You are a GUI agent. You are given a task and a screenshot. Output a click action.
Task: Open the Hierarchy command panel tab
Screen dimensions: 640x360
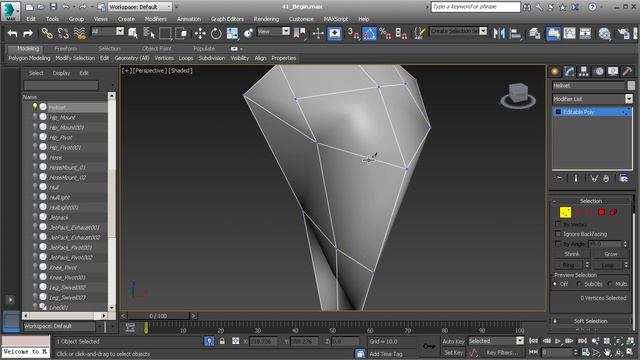coord(584,71)
